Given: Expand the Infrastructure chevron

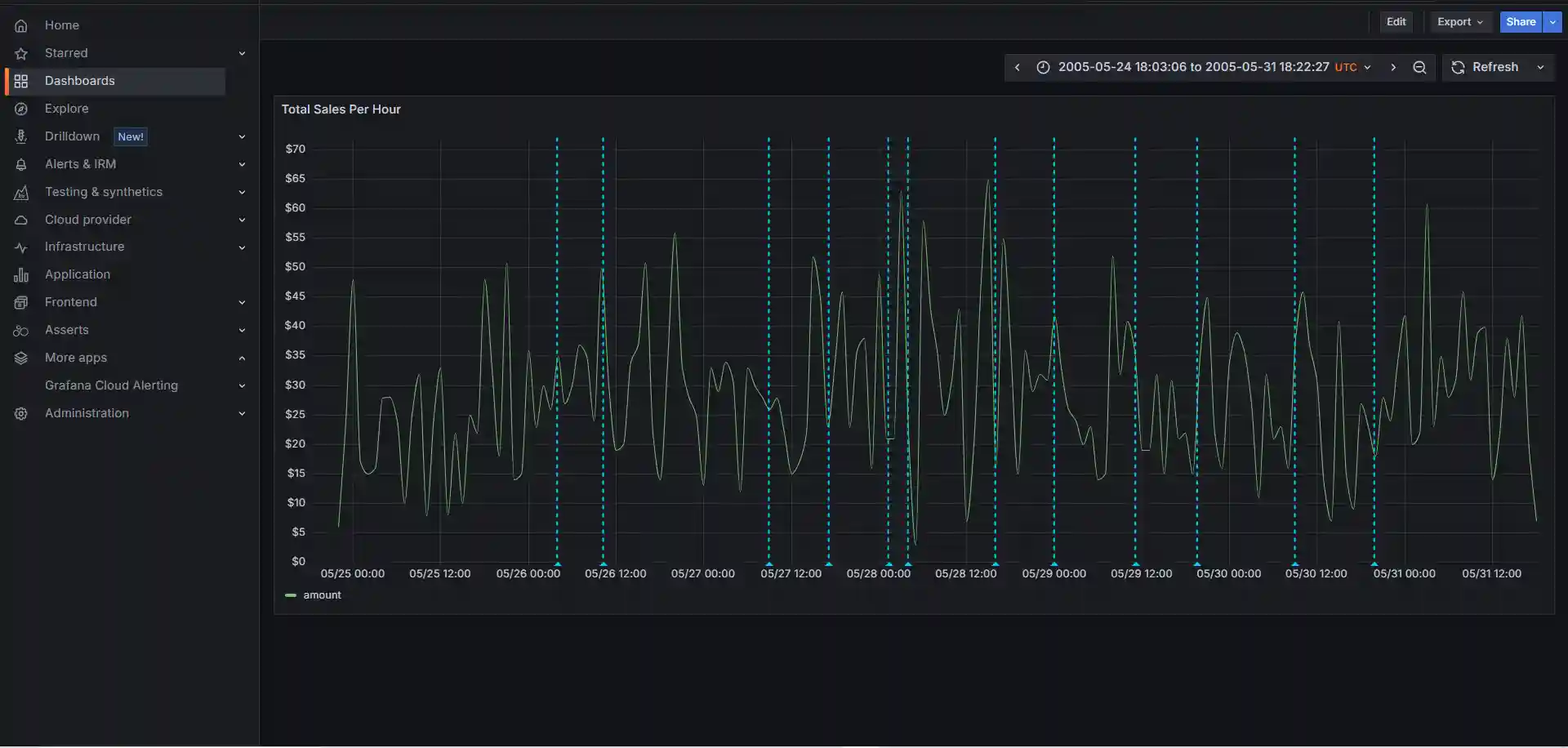Looking at the screenshot, I should [x=242, y=247].
